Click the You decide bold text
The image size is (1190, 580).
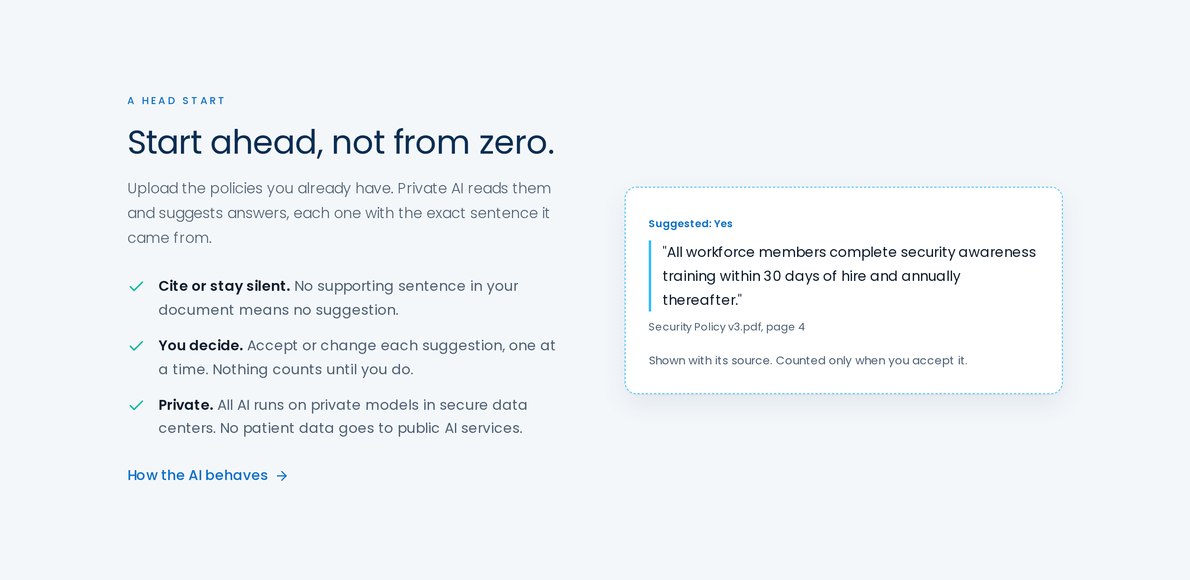point(200,345)
